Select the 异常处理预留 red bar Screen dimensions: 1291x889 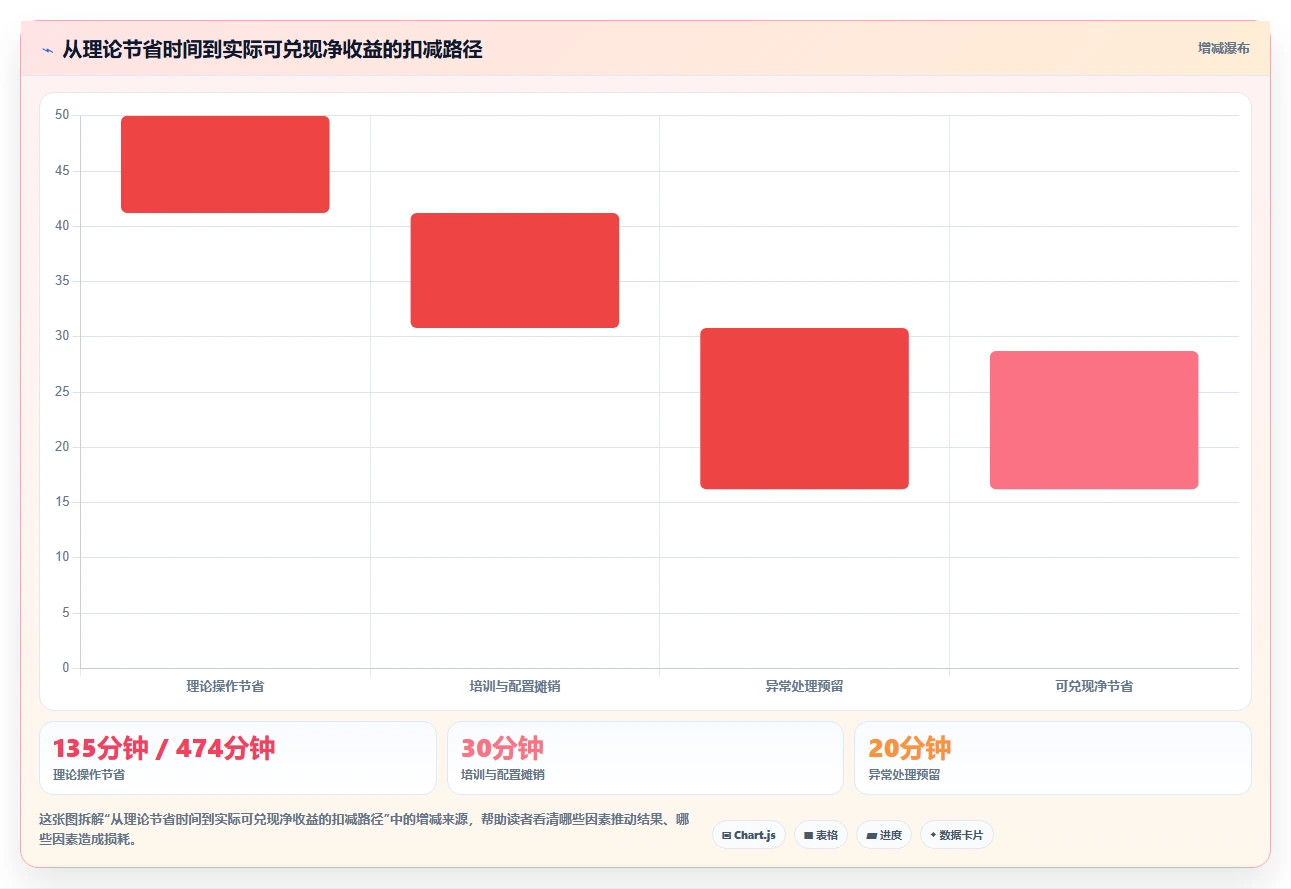[804, 408]
